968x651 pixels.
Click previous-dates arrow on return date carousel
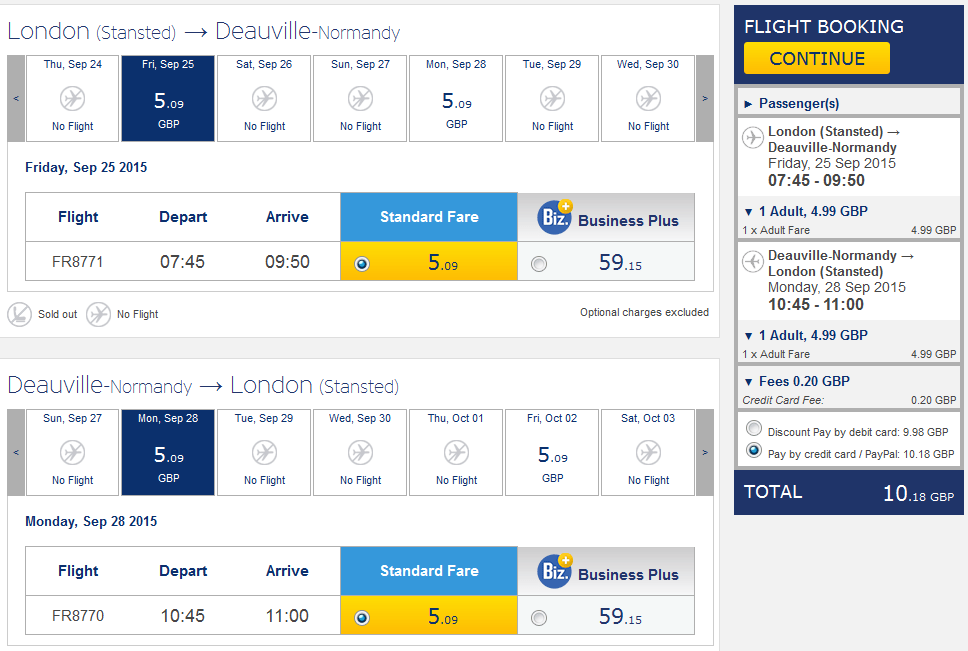(x=16, y=452)
